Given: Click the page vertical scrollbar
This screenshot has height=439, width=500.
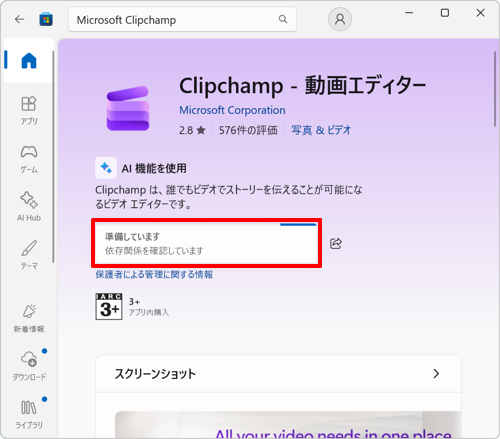Looking at the screenshot, I should pyautogui.click(x=495, y=89).
